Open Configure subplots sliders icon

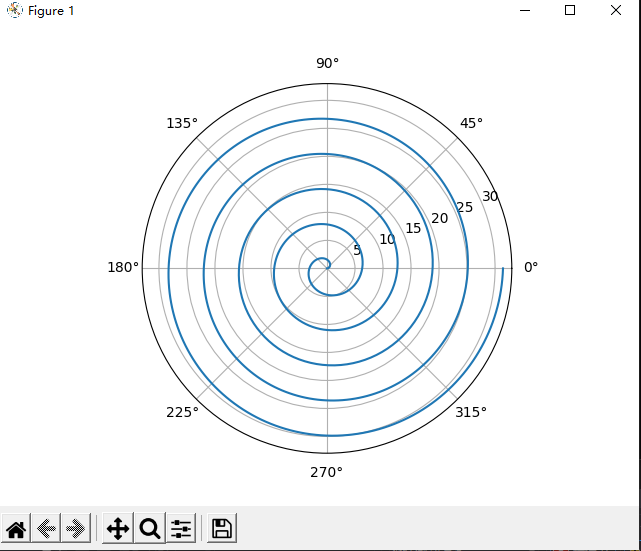181,529
